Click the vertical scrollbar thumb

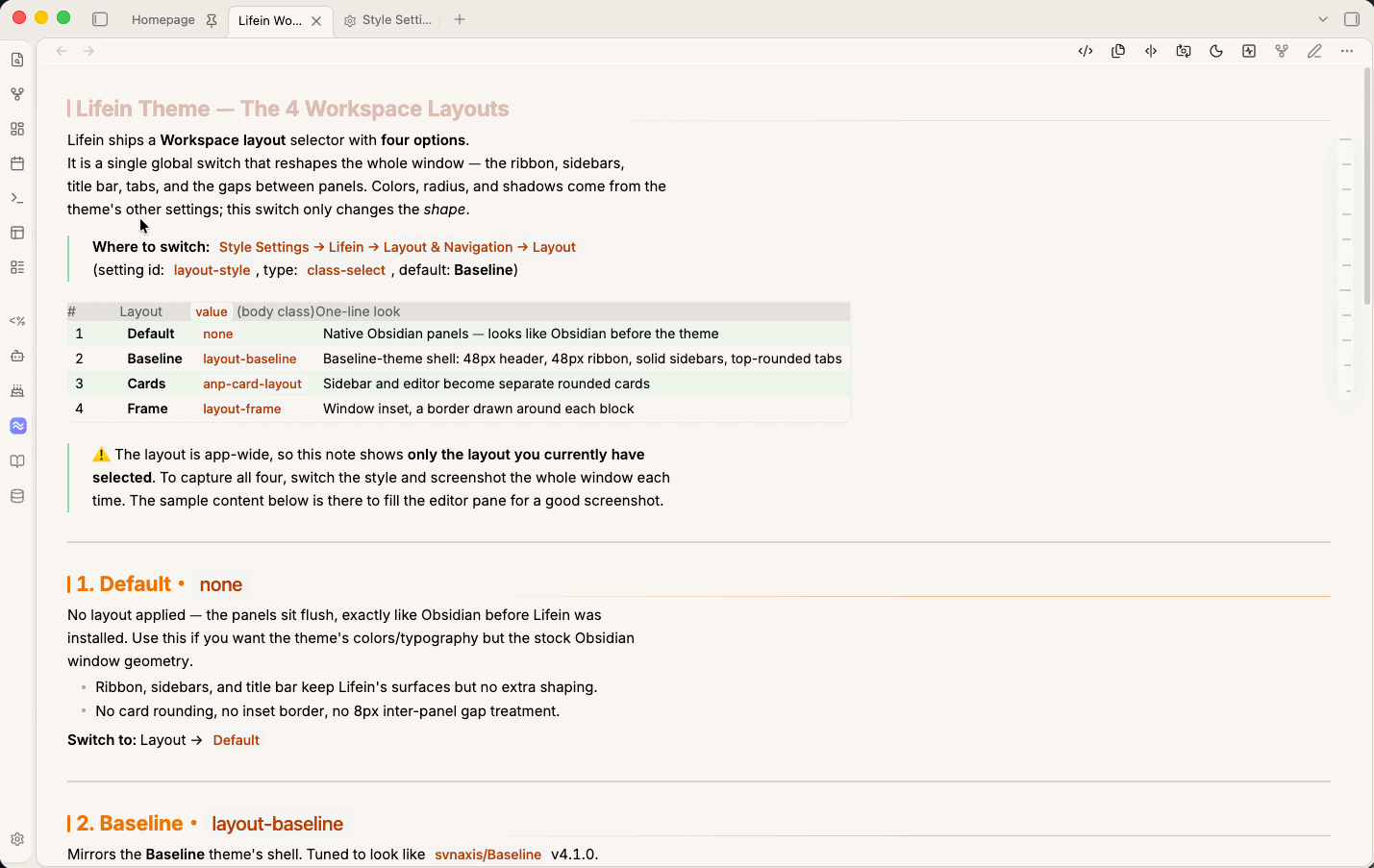1367,186
